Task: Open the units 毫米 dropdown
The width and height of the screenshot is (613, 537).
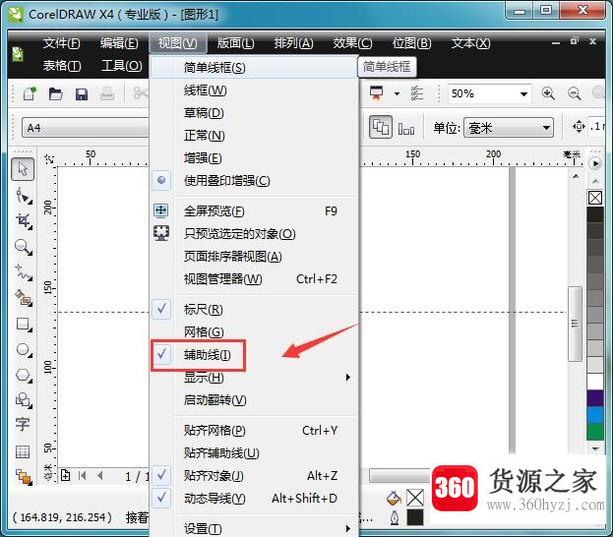Action: [x=546, y=128]
